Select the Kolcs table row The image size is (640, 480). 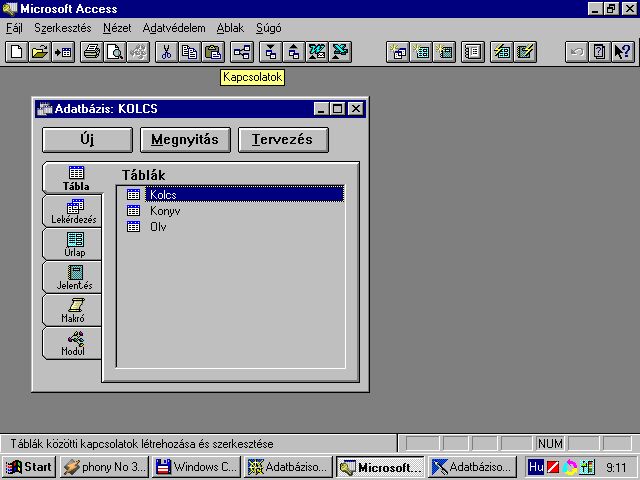coord(235,195)
